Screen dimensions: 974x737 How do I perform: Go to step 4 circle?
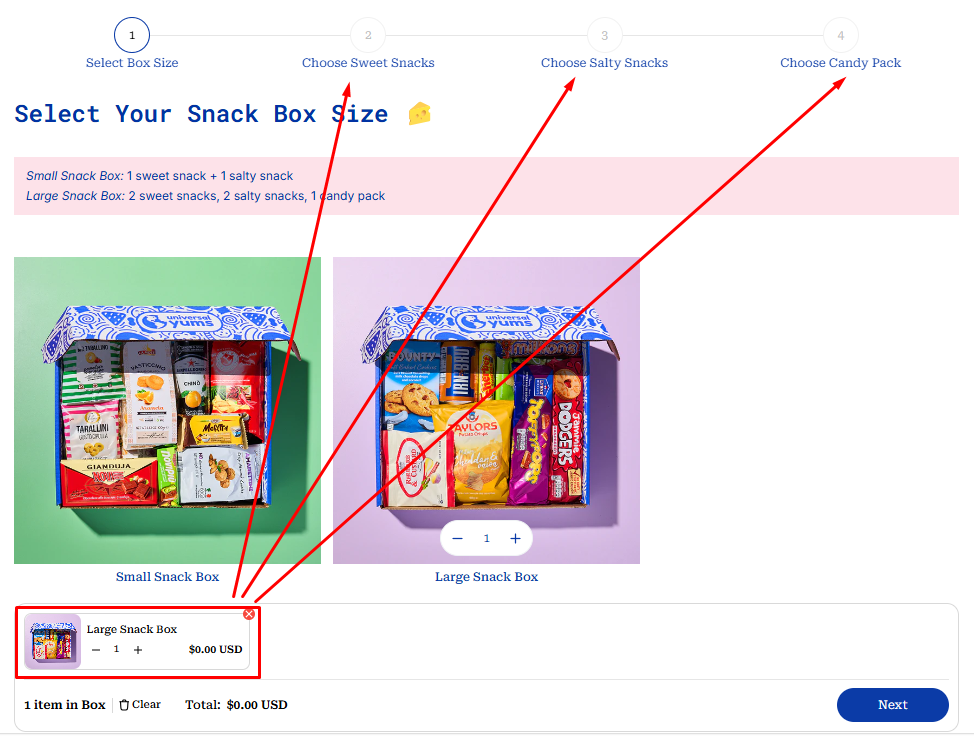pos(840,35)
